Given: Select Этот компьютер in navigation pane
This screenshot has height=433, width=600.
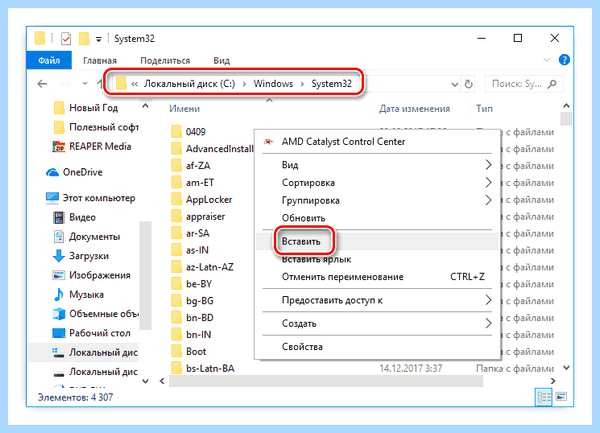Looking at the screenshot, I should [x=90, y=198].
